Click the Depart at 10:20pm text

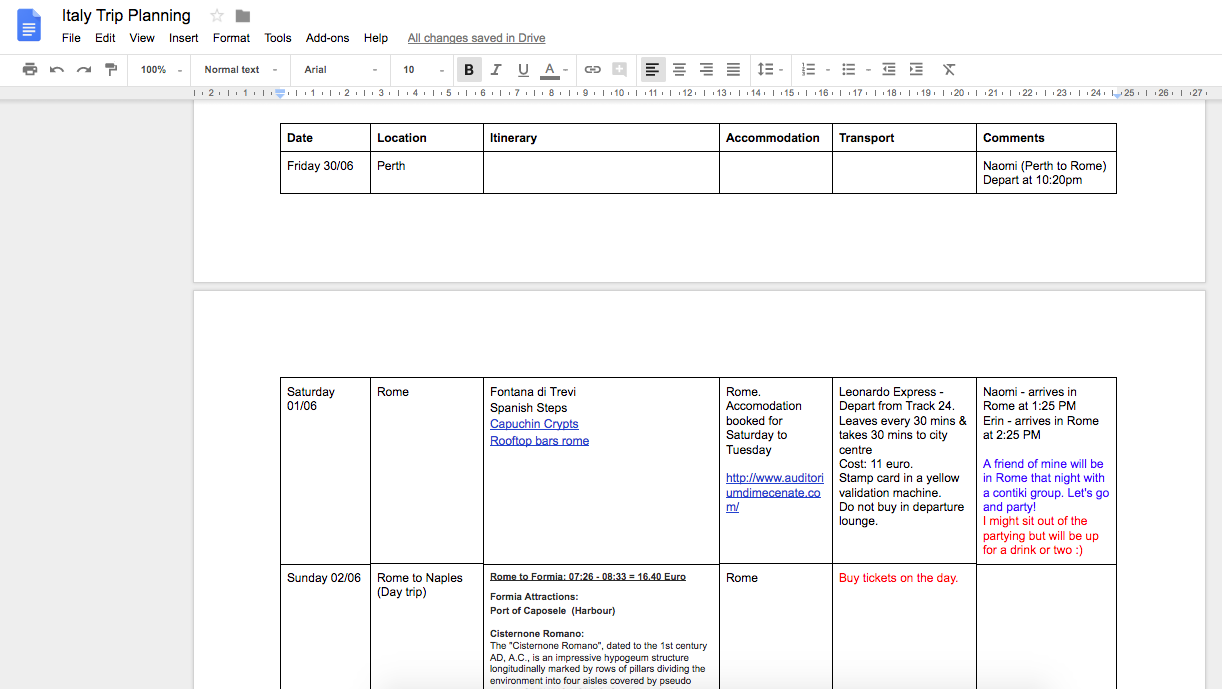pyautogui.click(x=1032, y=180)
